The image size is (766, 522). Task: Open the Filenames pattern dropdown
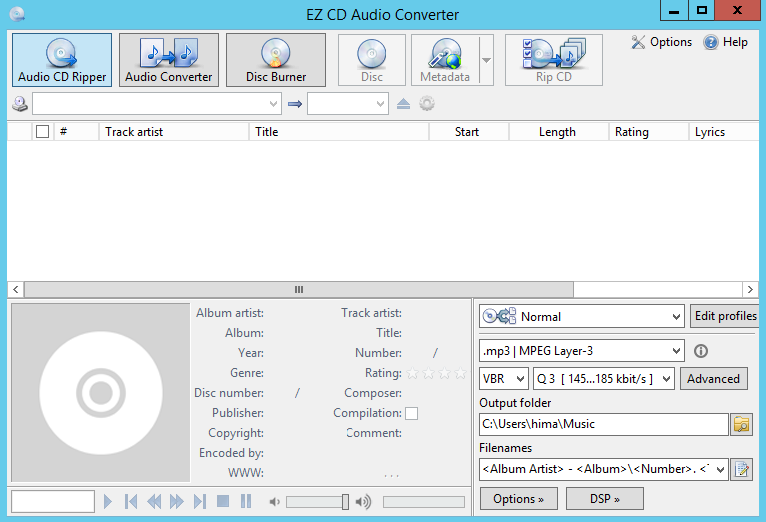(x=604, y=469)
